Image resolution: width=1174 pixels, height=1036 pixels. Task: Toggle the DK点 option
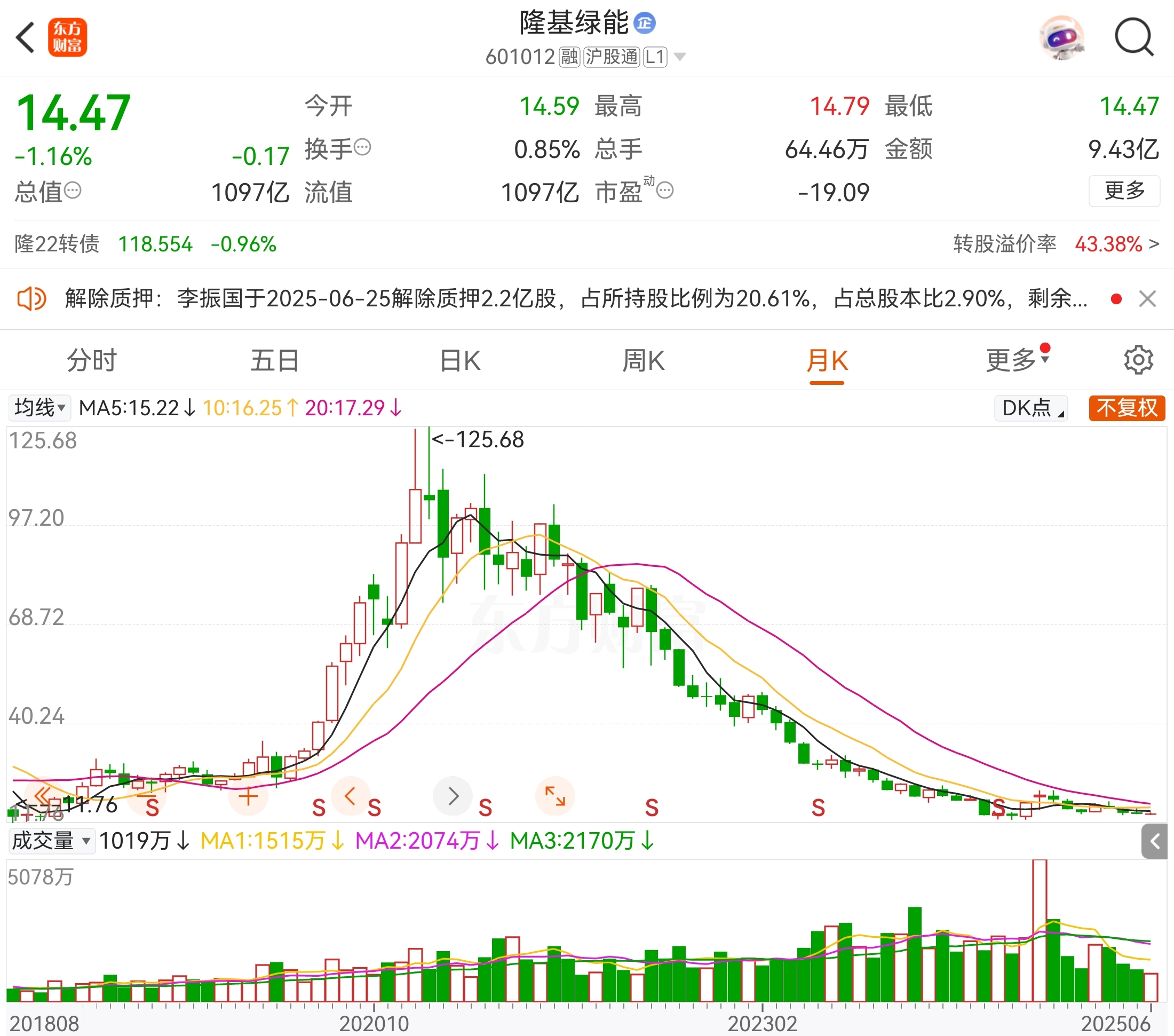point(1031,408)
